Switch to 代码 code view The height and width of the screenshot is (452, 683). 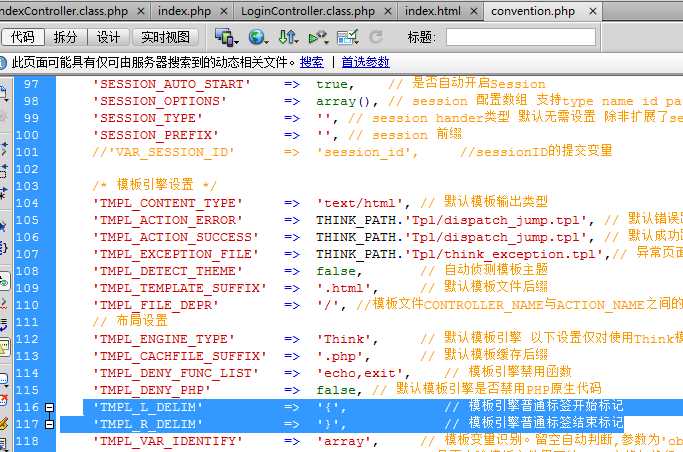(x=23, y=37)
